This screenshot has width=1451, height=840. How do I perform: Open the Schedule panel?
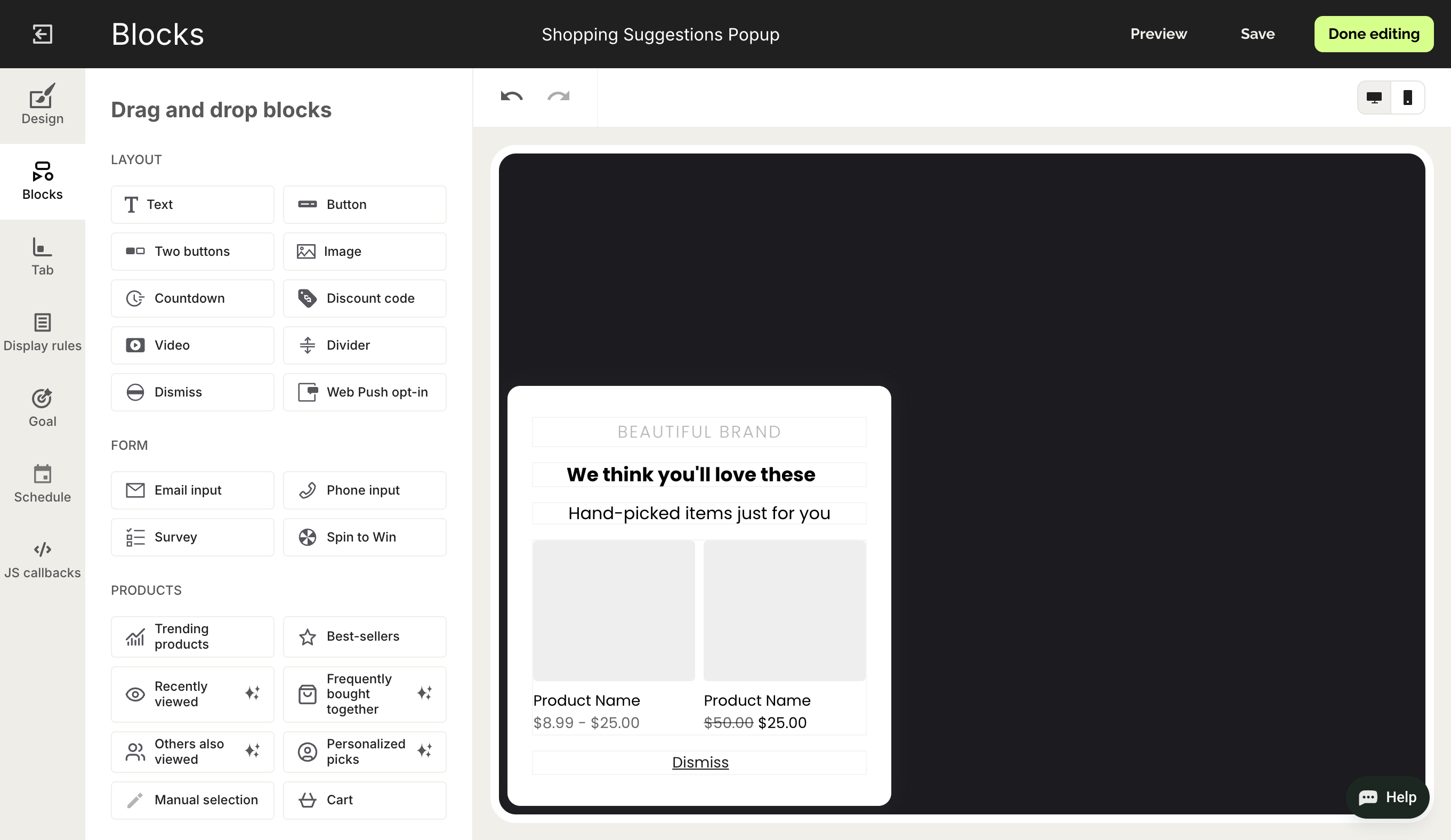point(42,483)
